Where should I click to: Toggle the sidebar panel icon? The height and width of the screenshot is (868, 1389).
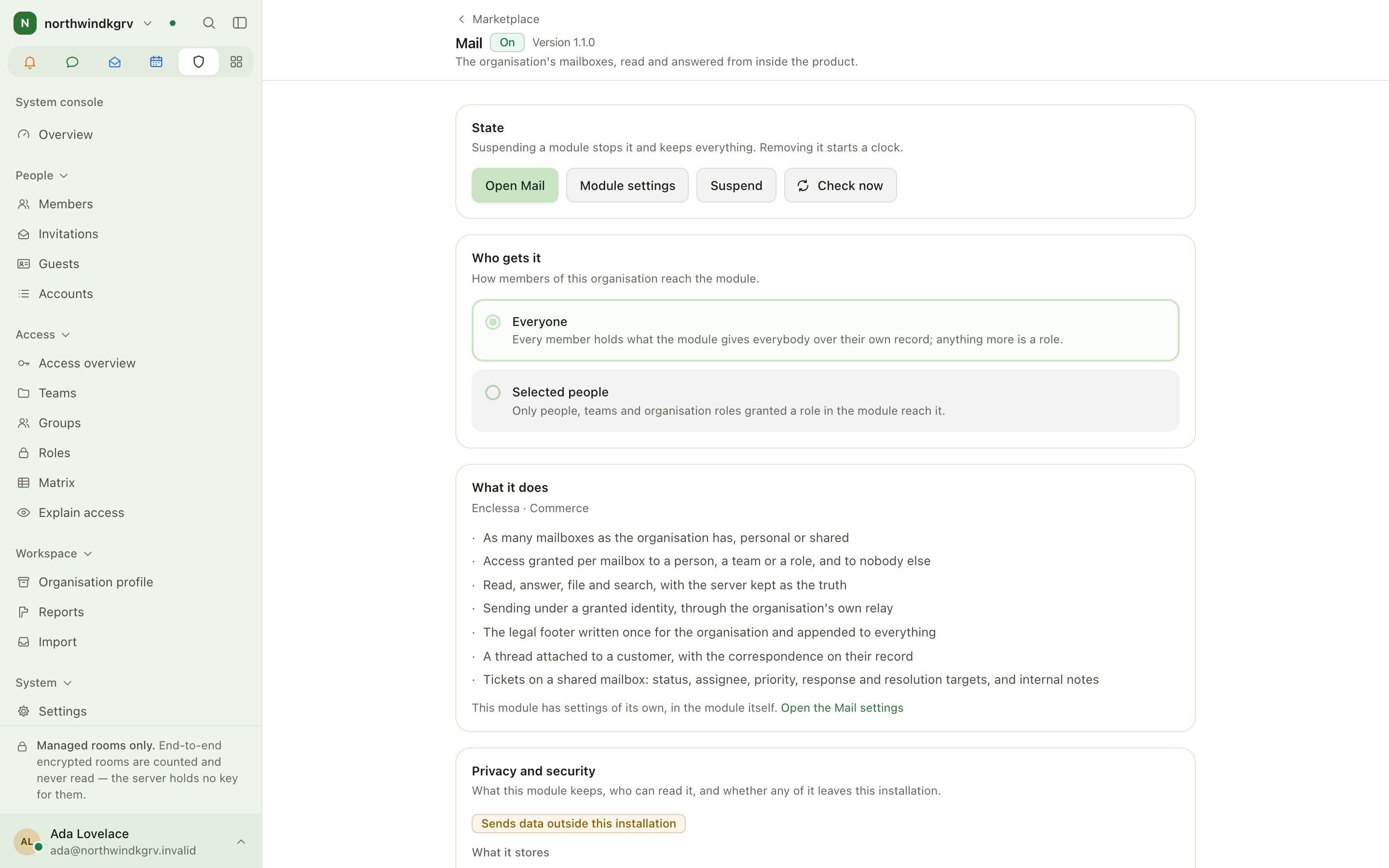pos(240,23)
